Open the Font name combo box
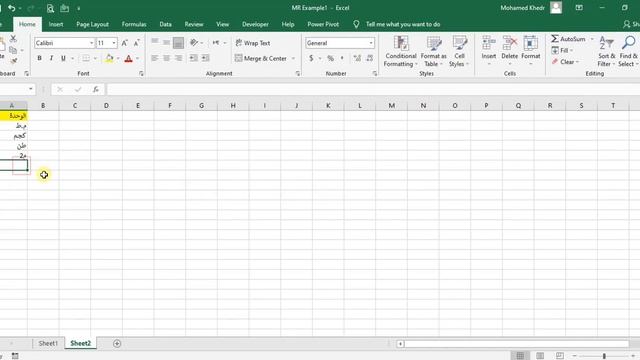Image resolution: width=640 pixels, height=360 pixels. (x=64, y=43)
